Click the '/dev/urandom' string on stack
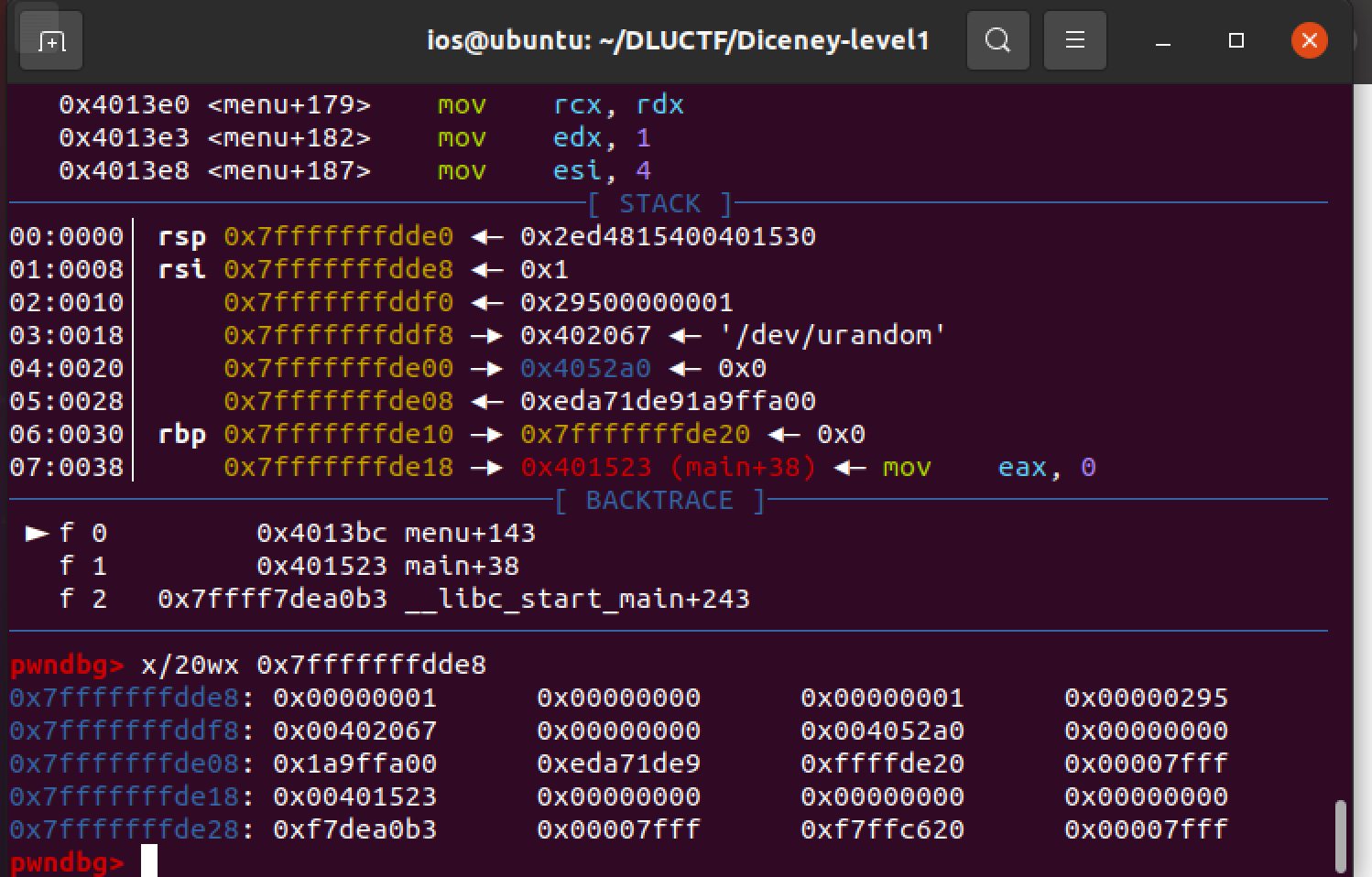 833,335
